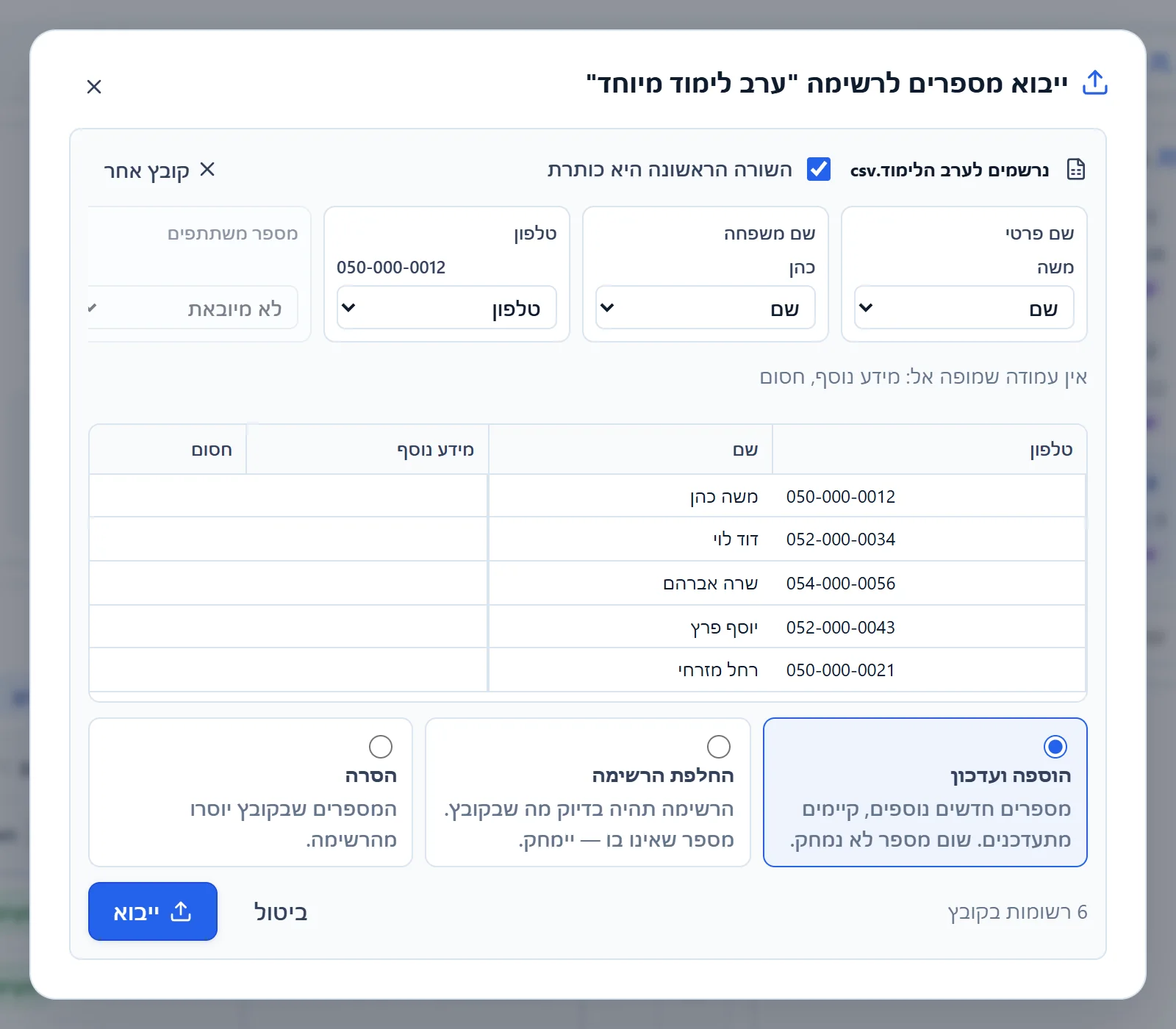Image resolution: width=1176 pixels, height=1029 pixels.
Task: Cancel the import with ביטול
Action: [281, 912]
